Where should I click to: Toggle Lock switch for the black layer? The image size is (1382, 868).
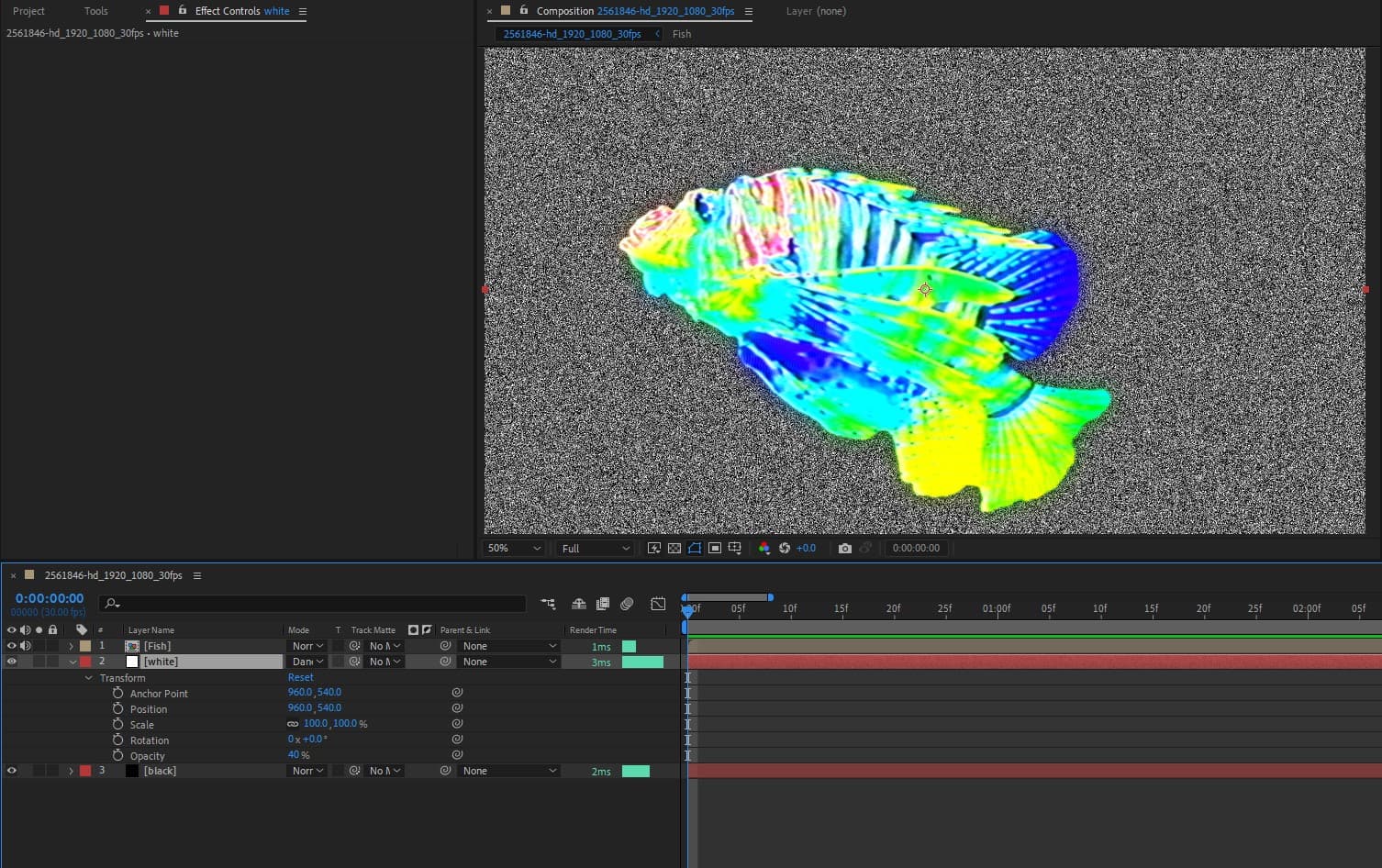coord(53,771)
